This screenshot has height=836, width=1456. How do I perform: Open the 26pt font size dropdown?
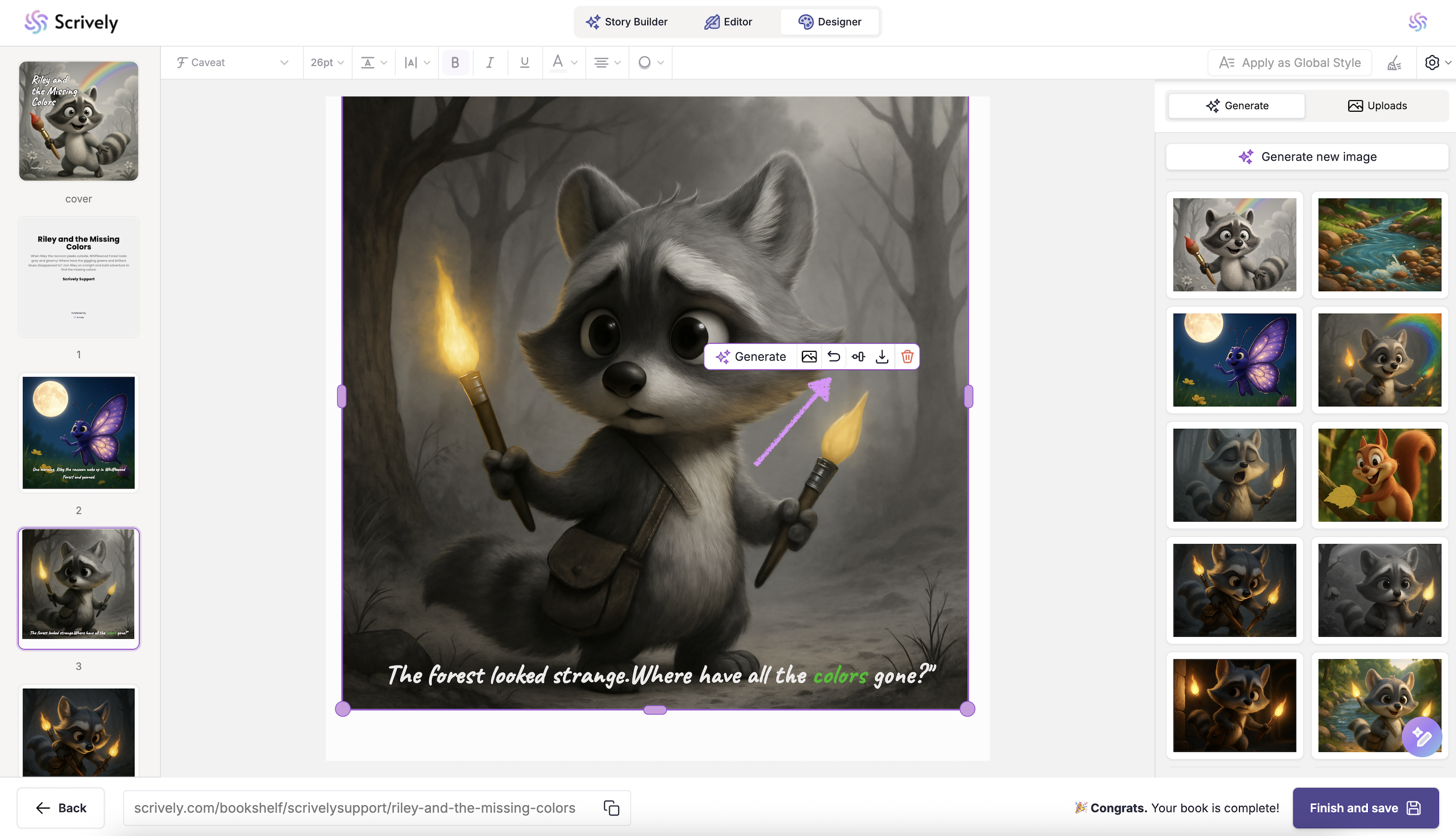[327, 62]
